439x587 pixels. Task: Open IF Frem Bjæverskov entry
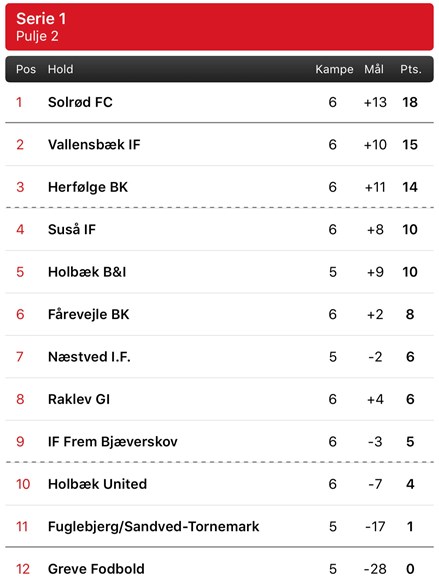219,441
